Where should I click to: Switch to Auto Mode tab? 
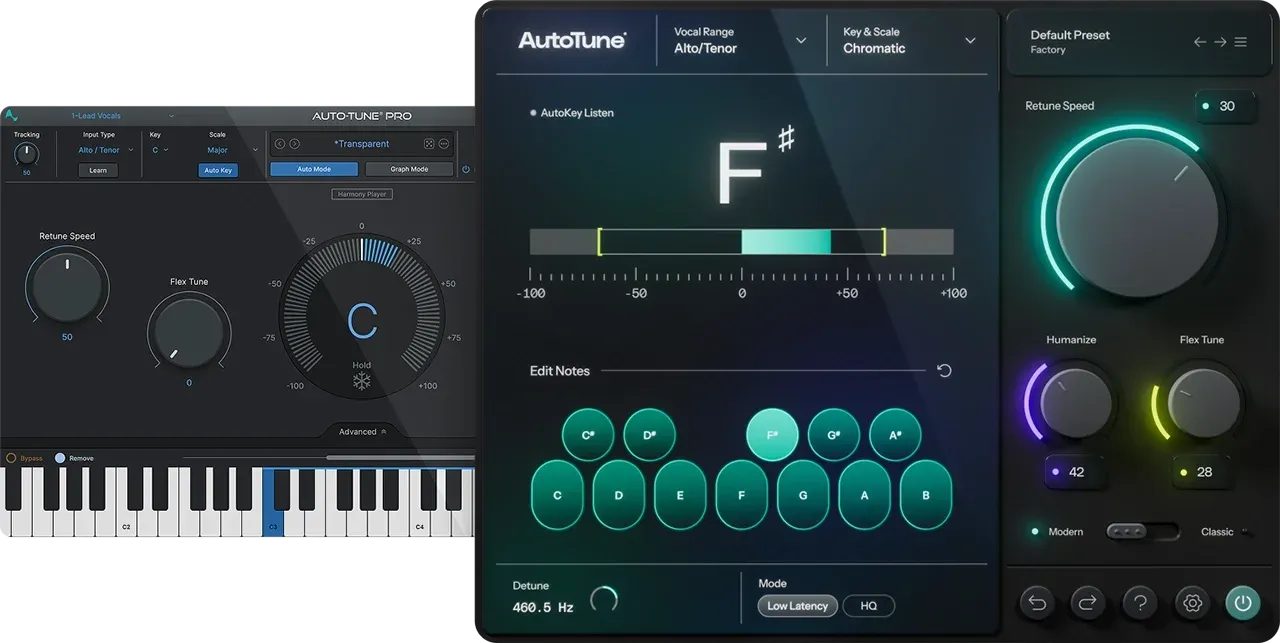[x=314, y=169]
